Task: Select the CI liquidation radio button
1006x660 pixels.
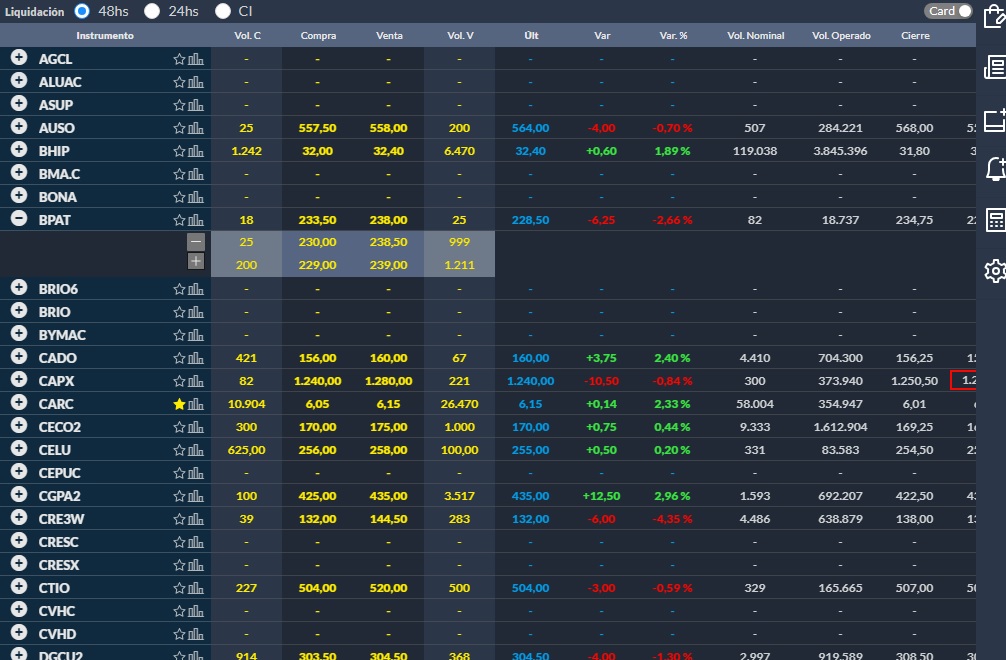Action: click(222, 11)
